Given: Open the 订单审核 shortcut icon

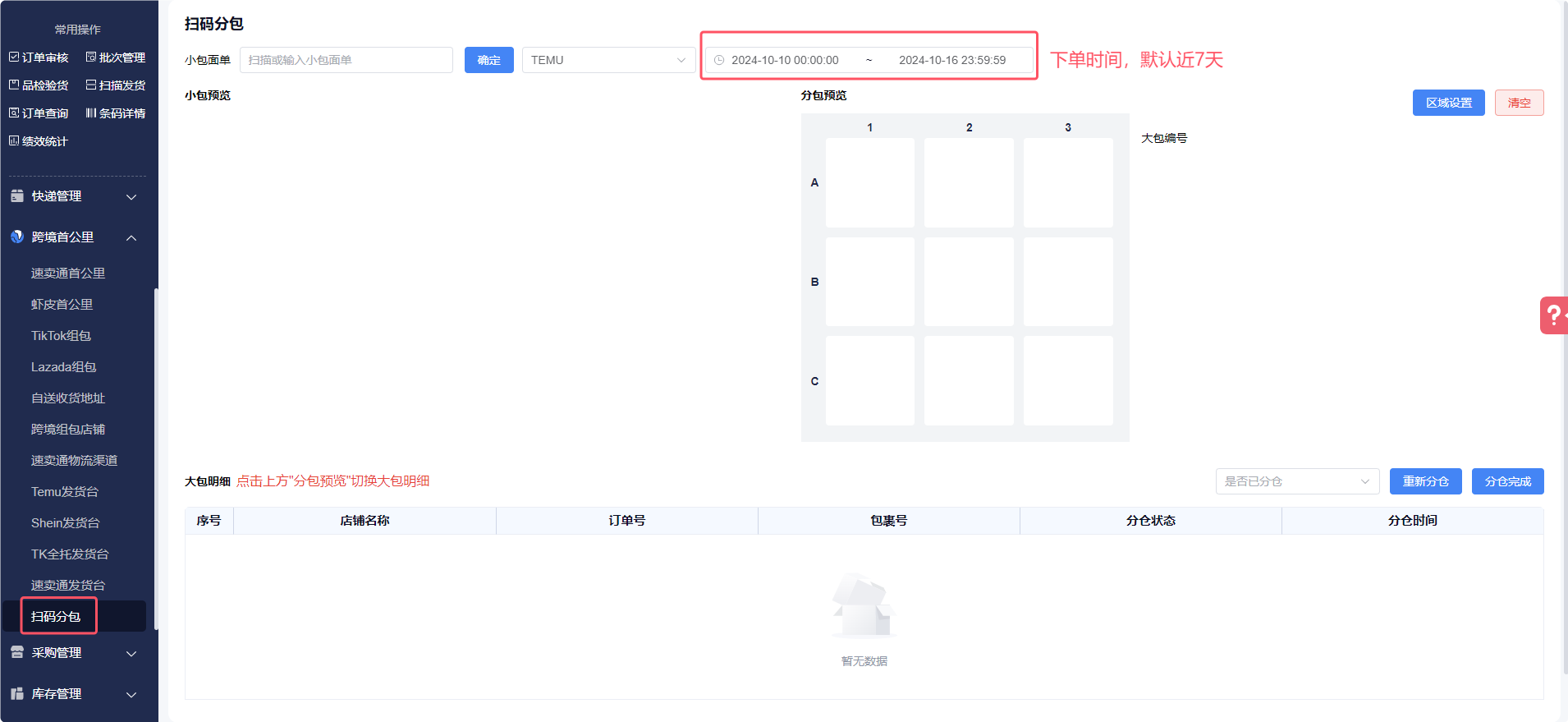Looking at the screenshot, I should click(x=14, y=57).
